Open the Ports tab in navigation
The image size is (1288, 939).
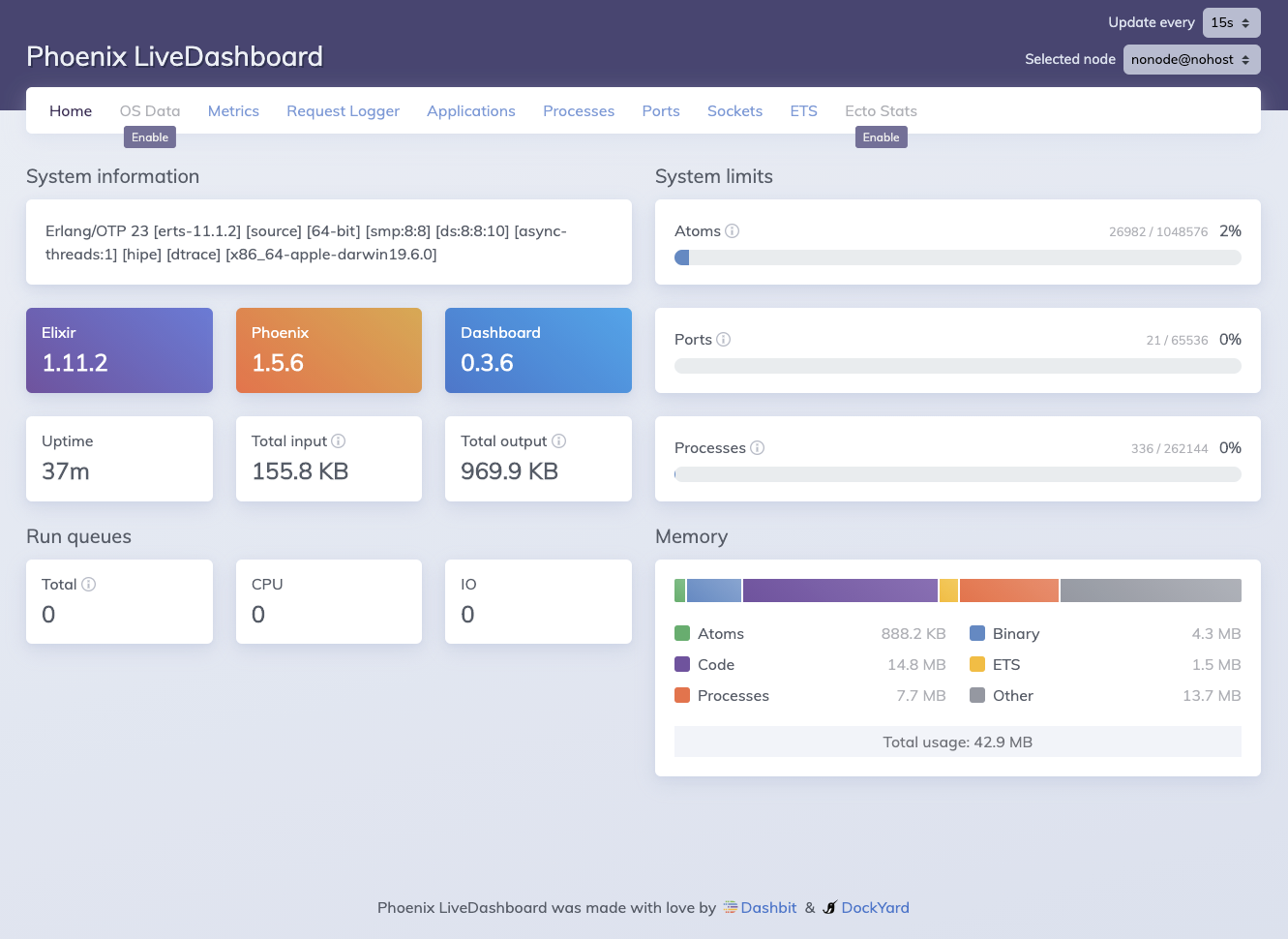(x=661, y=111)
